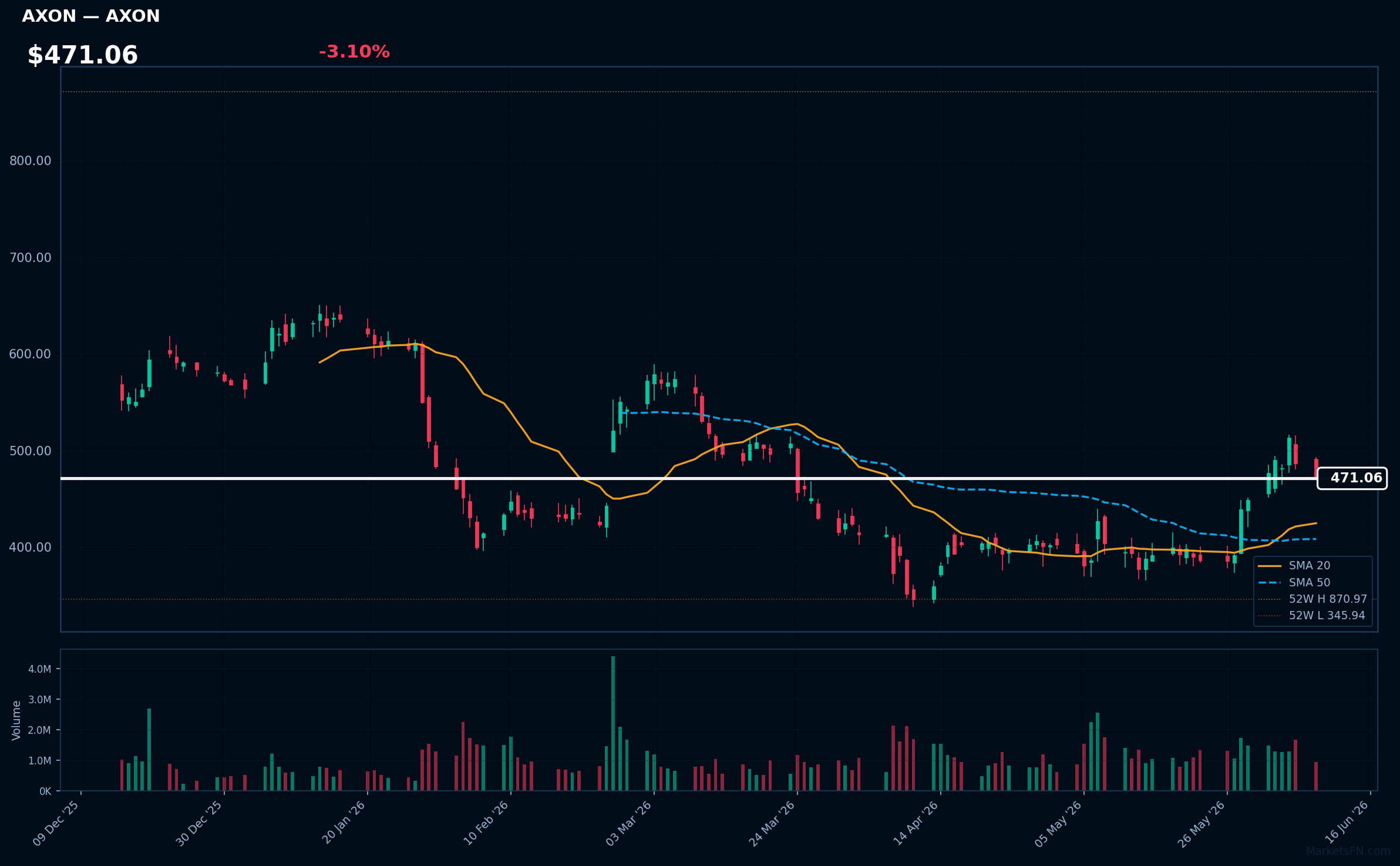Click the 09 Dec '25 date label

(x=56, y=823)
